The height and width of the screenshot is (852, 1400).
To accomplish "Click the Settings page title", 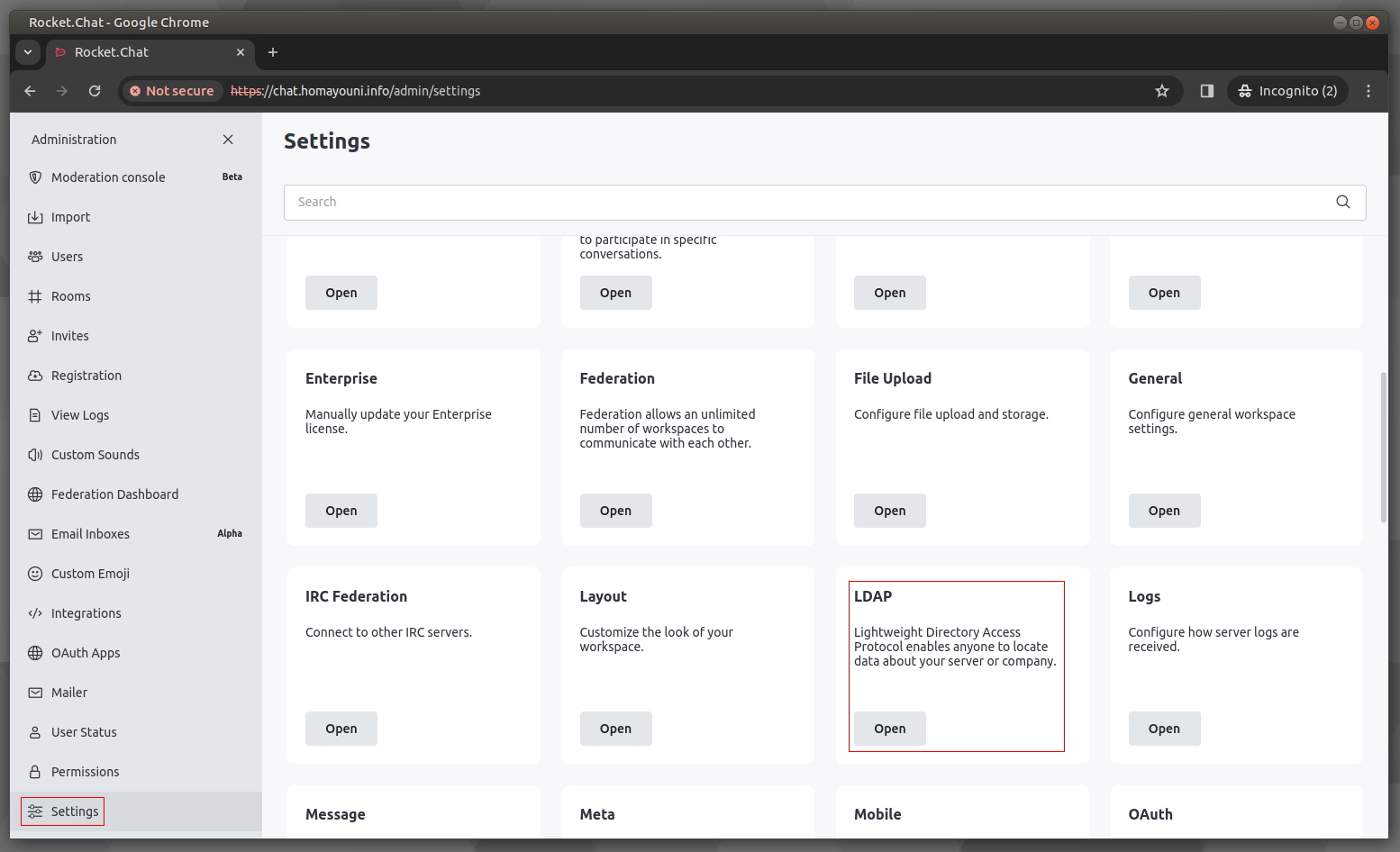I will (327, 141).
